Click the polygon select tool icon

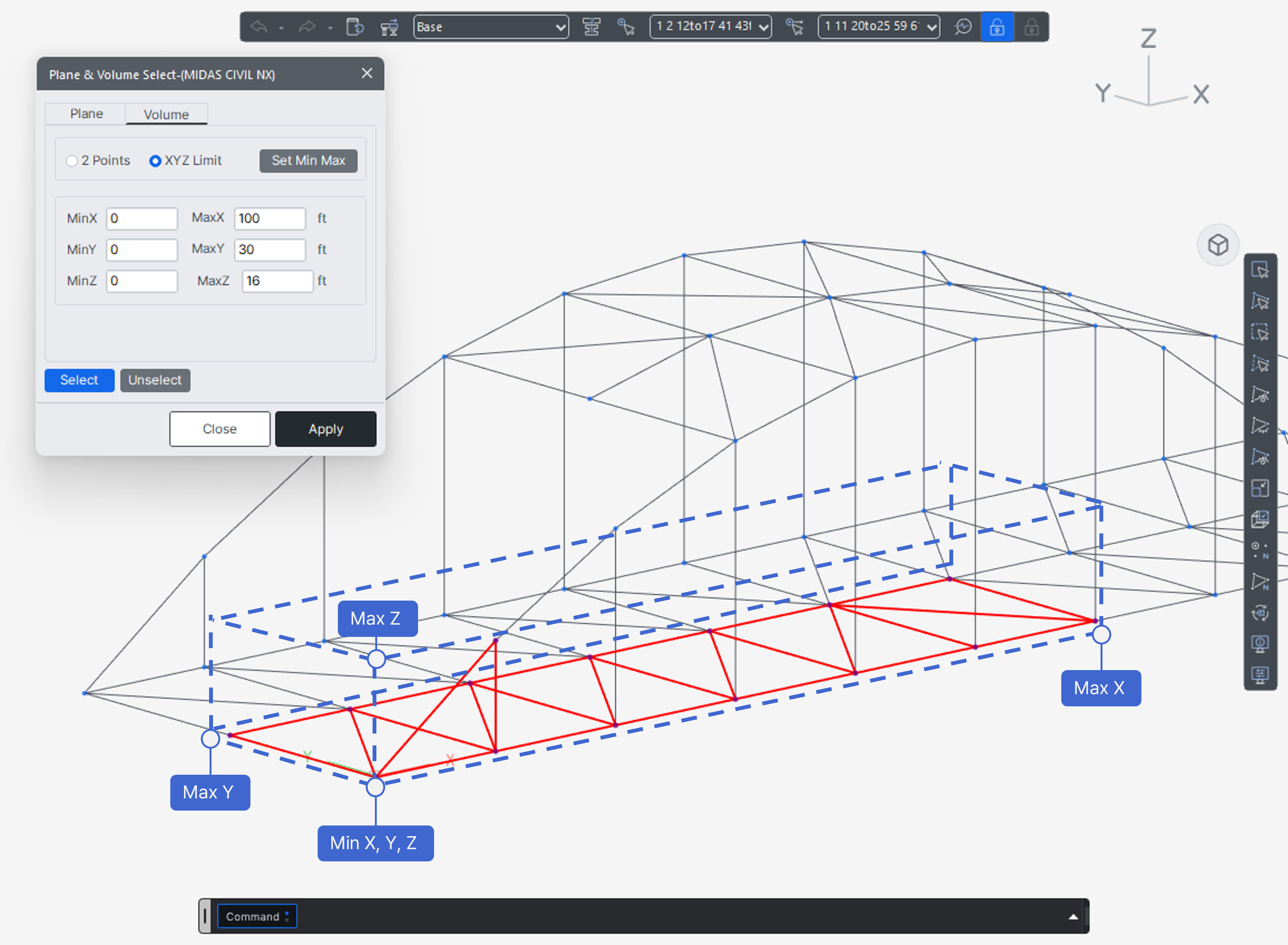coord(1260,302)
